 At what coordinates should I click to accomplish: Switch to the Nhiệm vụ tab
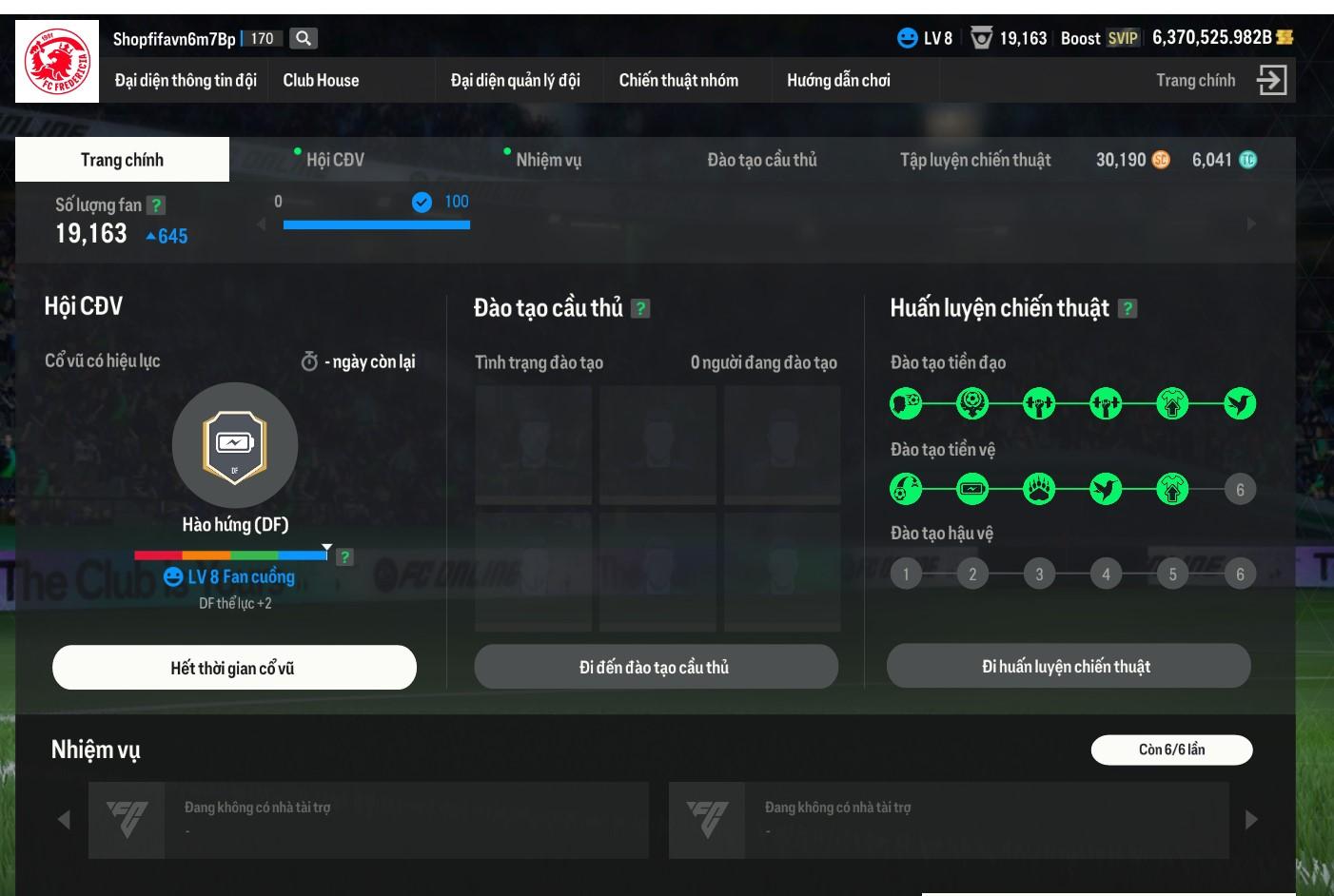(548, 160)
